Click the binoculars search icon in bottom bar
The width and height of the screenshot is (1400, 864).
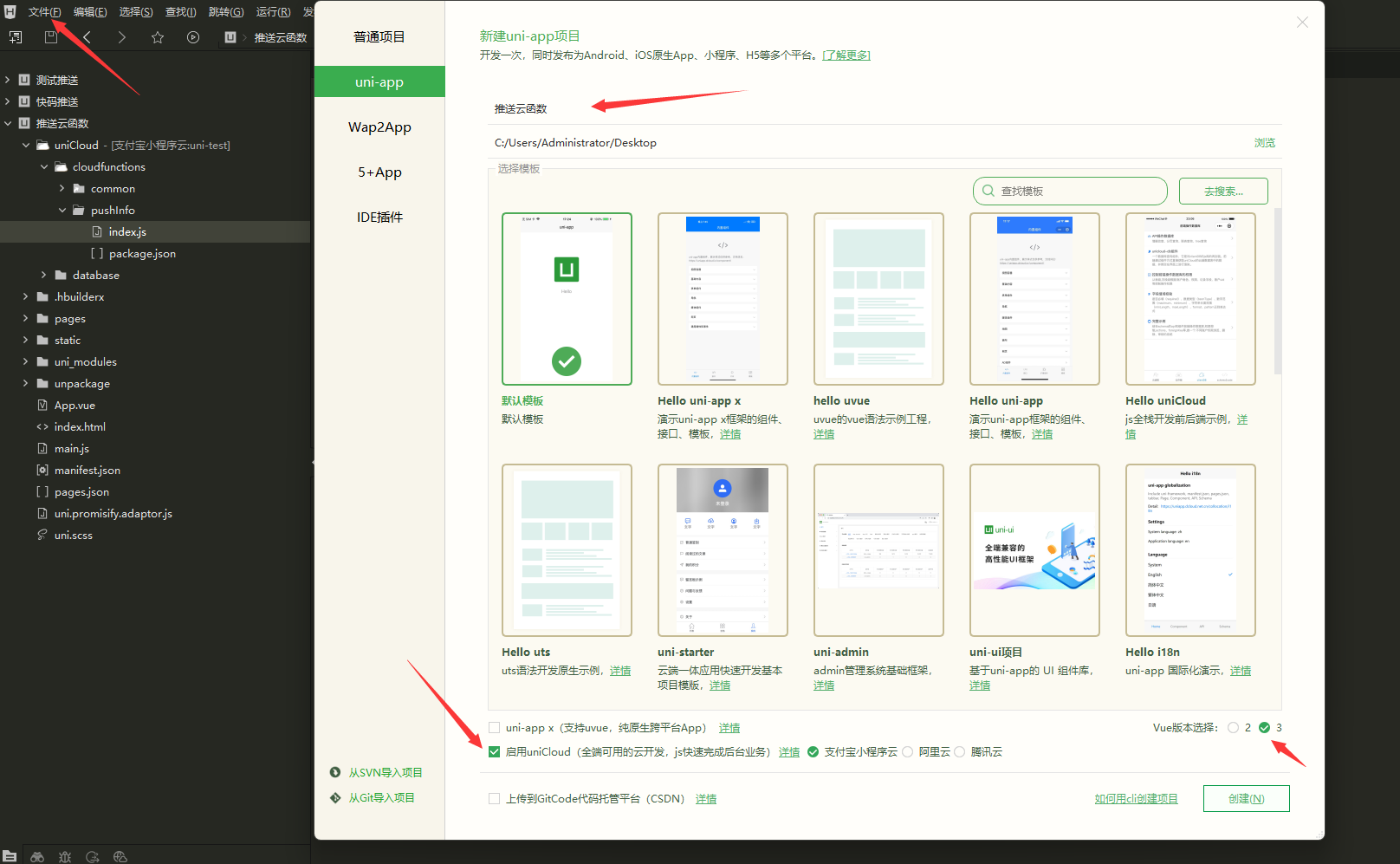pyautogui.click(x=37, y=856)
